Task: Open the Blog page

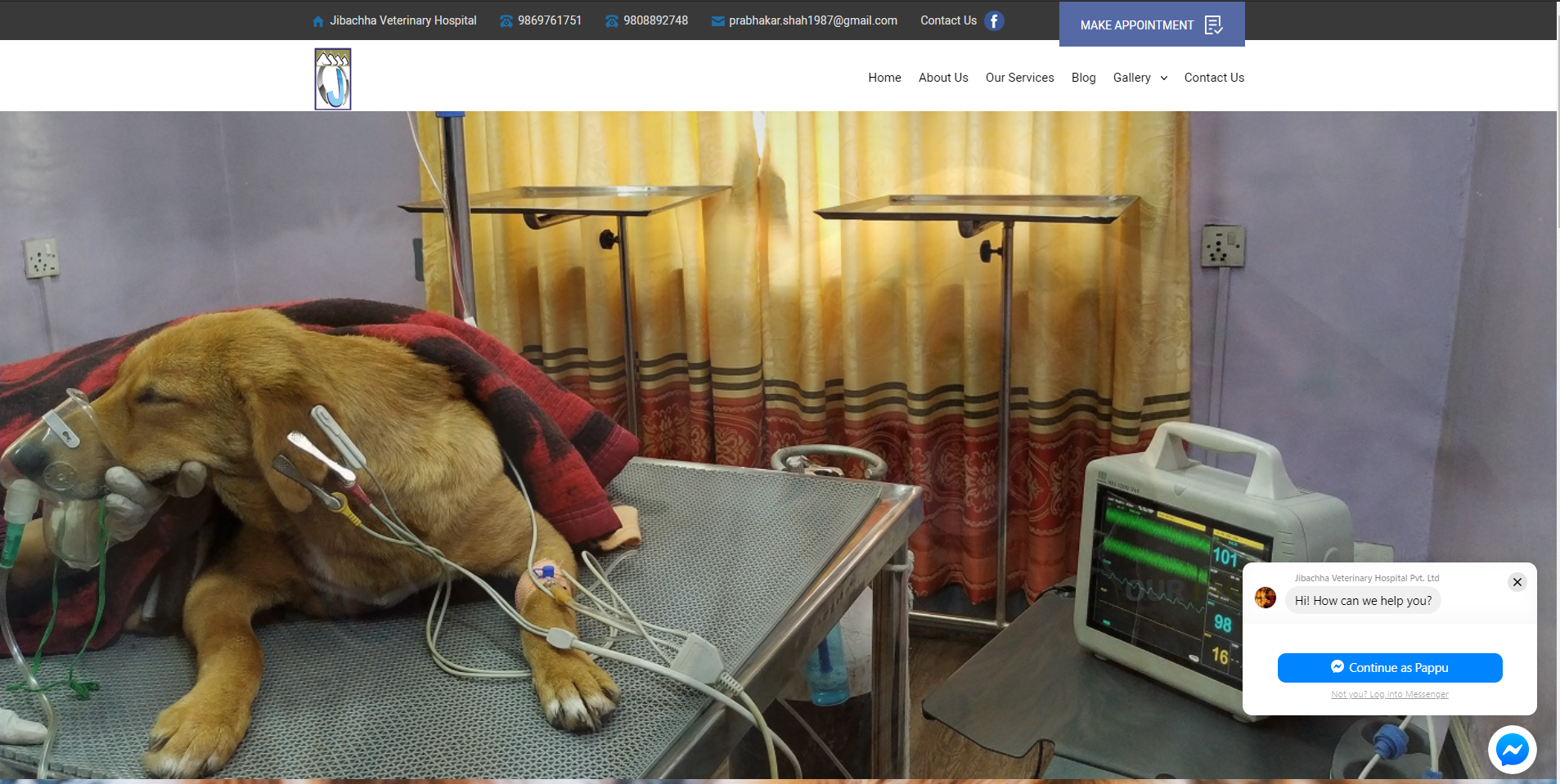Action: (1083, 78)
